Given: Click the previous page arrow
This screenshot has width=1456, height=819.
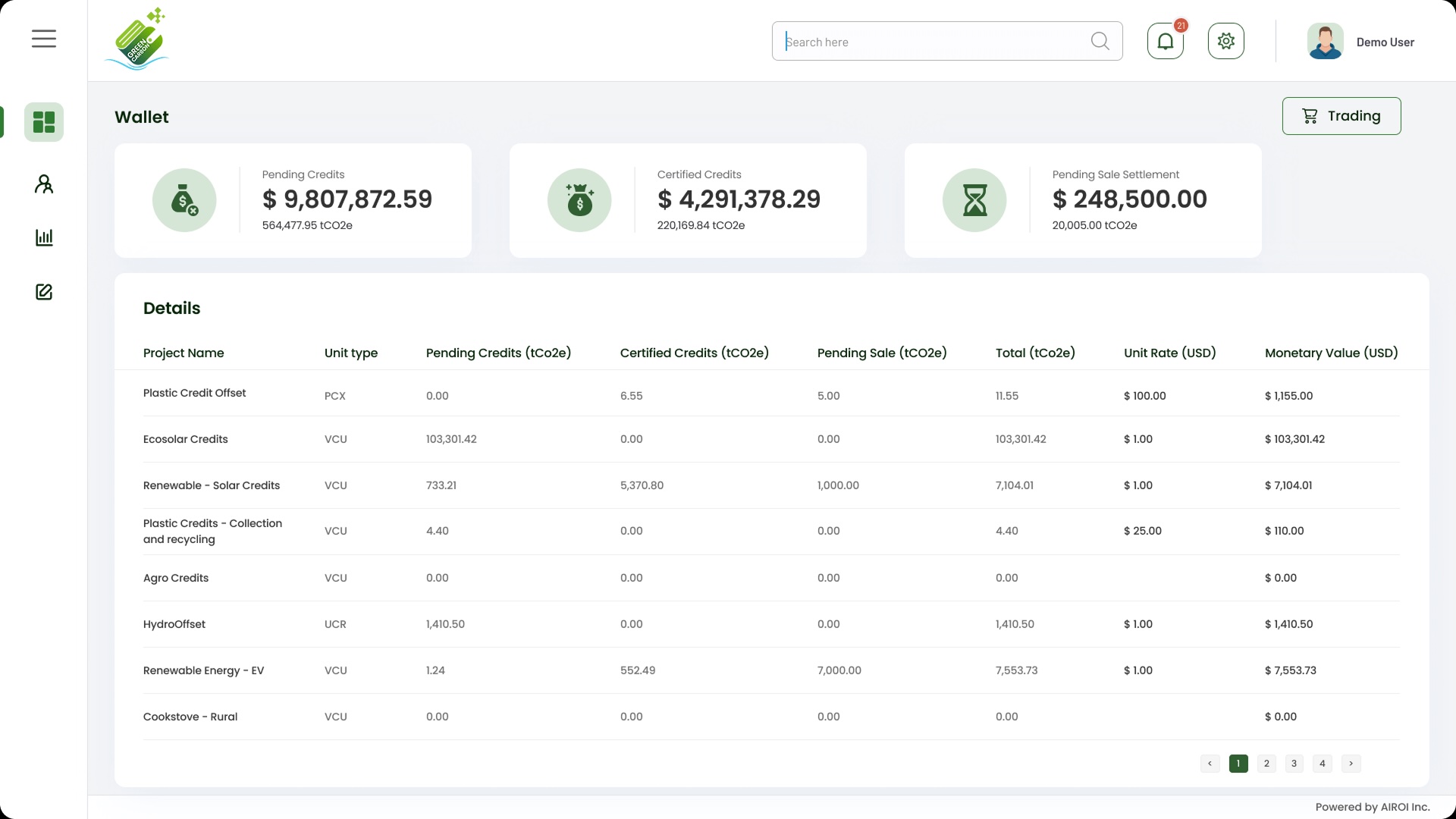Looking at the screenshot, I should tap(1210, 764).
